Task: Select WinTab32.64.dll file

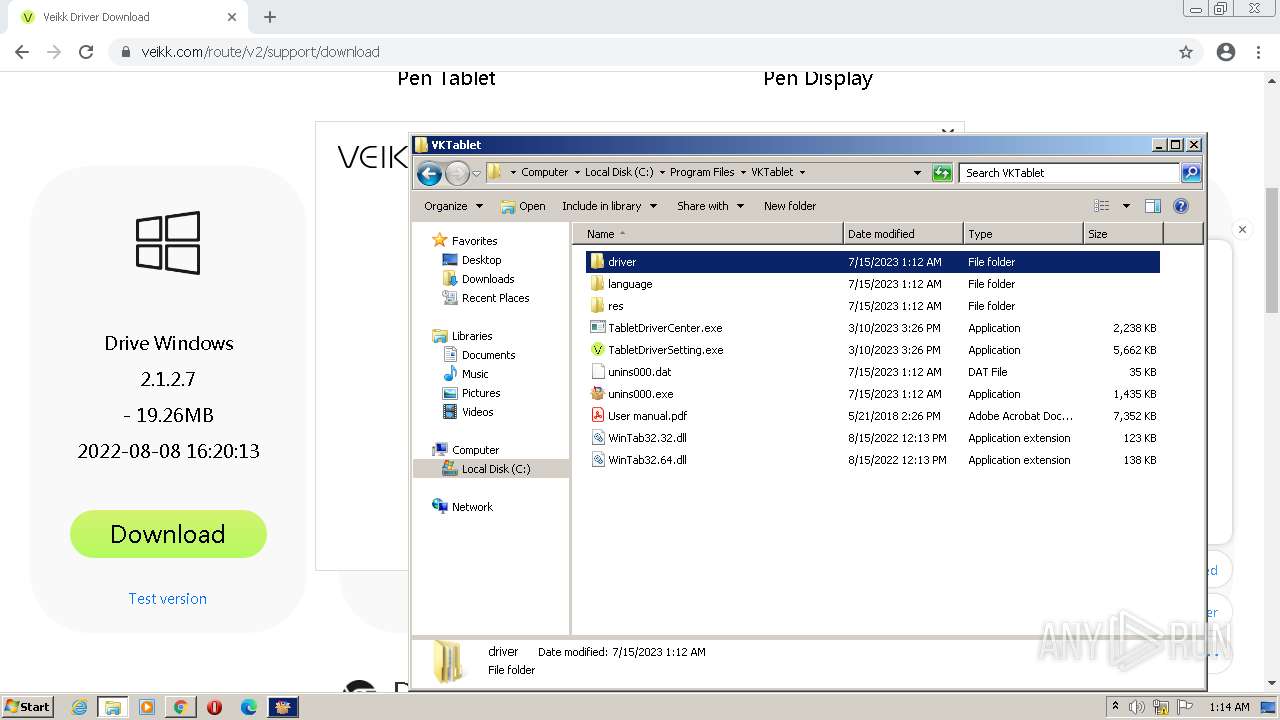Action: click(638, 460)
